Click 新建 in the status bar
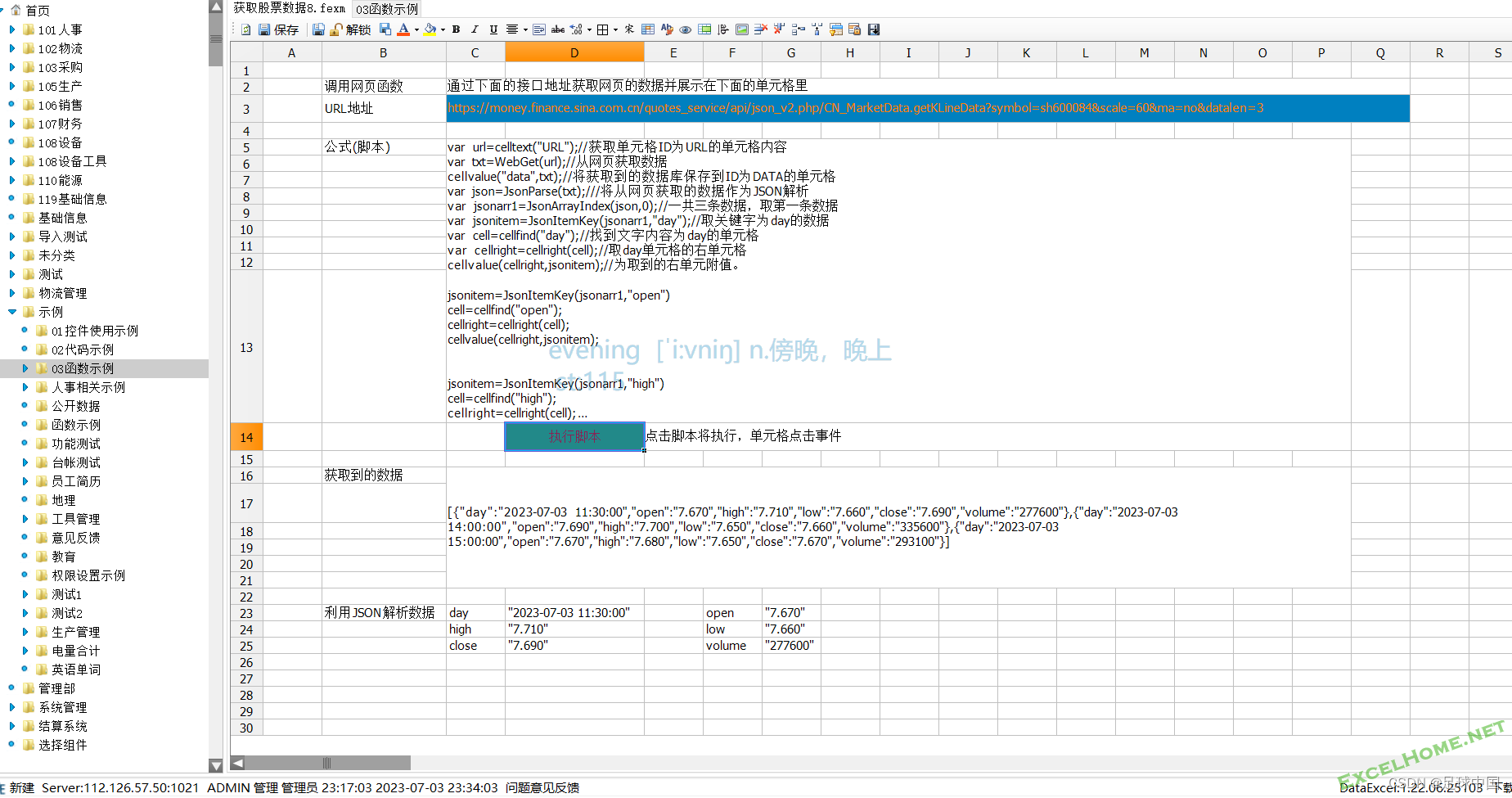The image size is (1512, 798). 22,787
